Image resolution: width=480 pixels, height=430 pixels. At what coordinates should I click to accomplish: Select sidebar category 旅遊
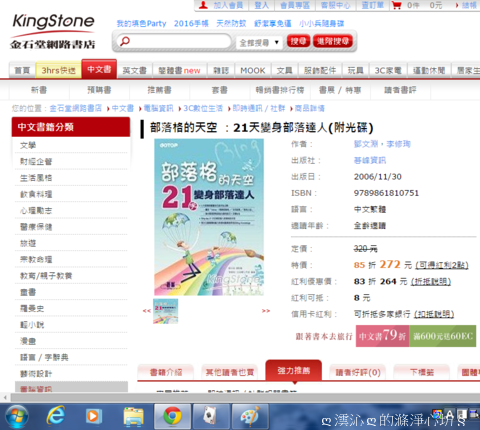click(28, 243)
